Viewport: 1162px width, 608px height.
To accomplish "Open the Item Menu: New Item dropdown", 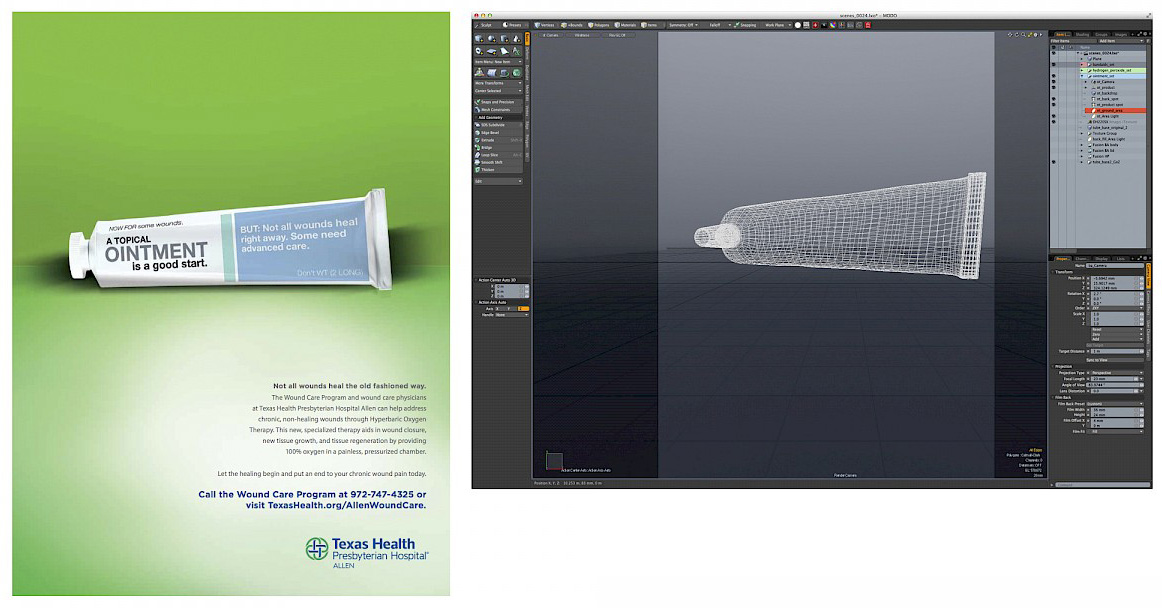I will [x=498, y=62].
